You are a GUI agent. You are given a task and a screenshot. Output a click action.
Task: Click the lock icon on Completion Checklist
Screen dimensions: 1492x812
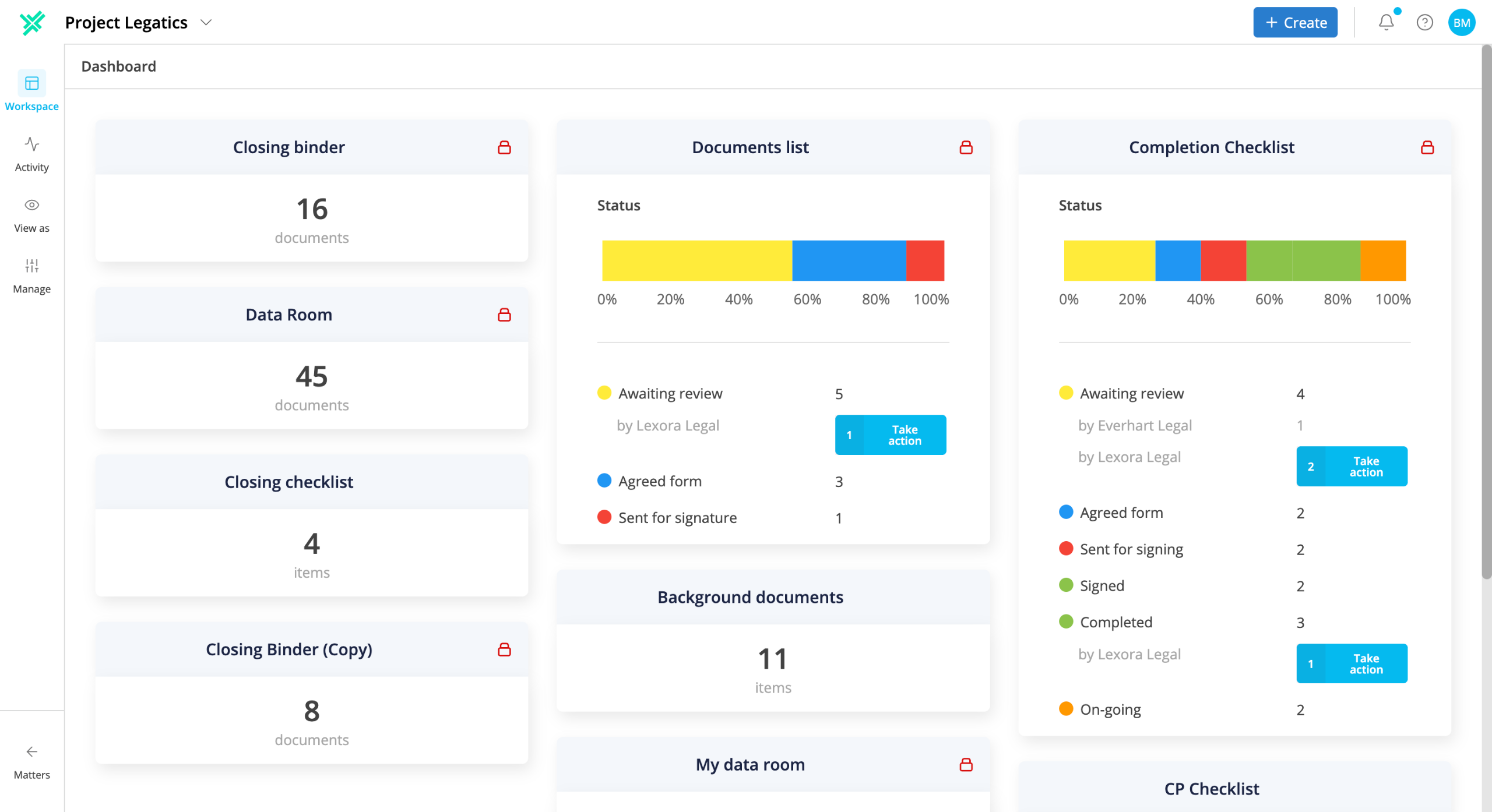[1427, 147]
